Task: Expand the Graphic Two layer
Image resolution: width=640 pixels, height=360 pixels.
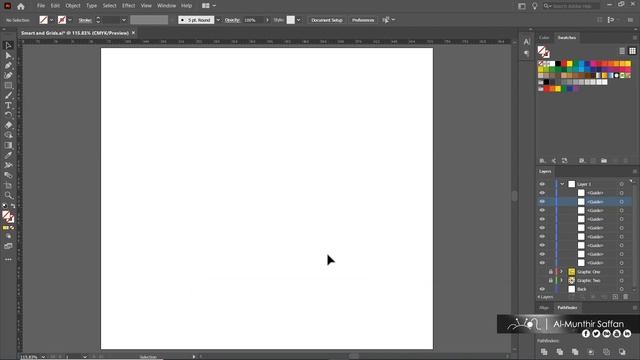Action: [x=561, y=280]
